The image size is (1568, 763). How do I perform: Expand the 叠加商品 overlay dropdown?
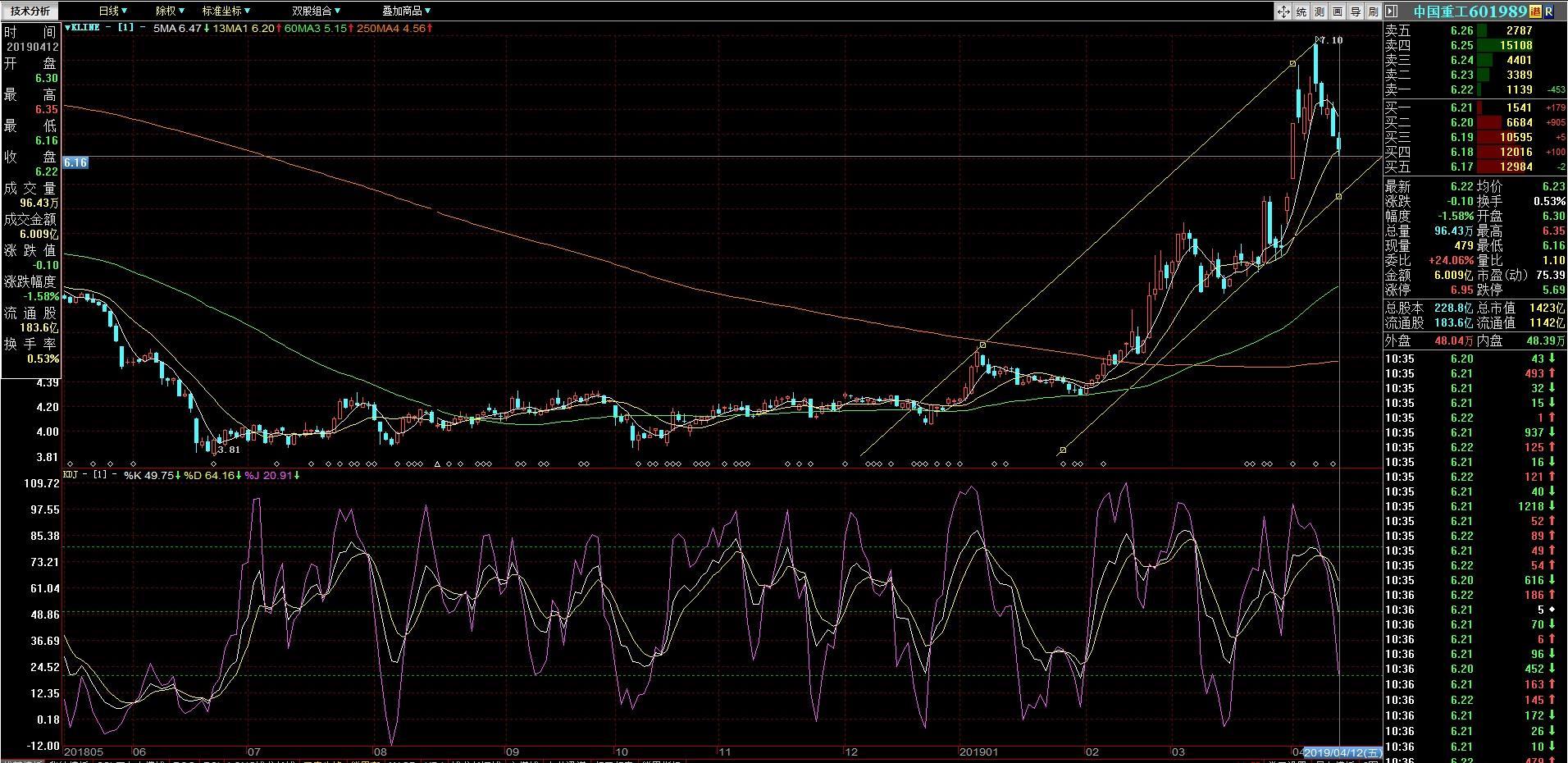pyautogui.click(x=407, y=11)
